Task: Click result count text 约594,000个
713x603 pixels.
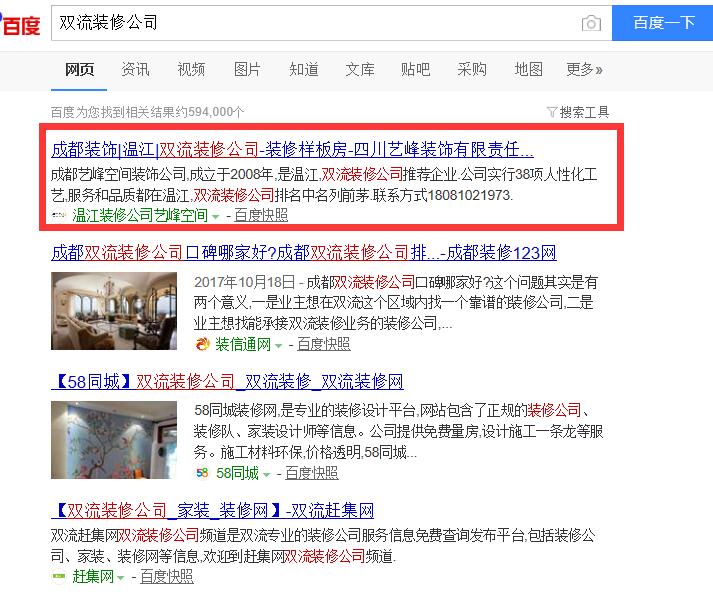Action: coord(210,112)
